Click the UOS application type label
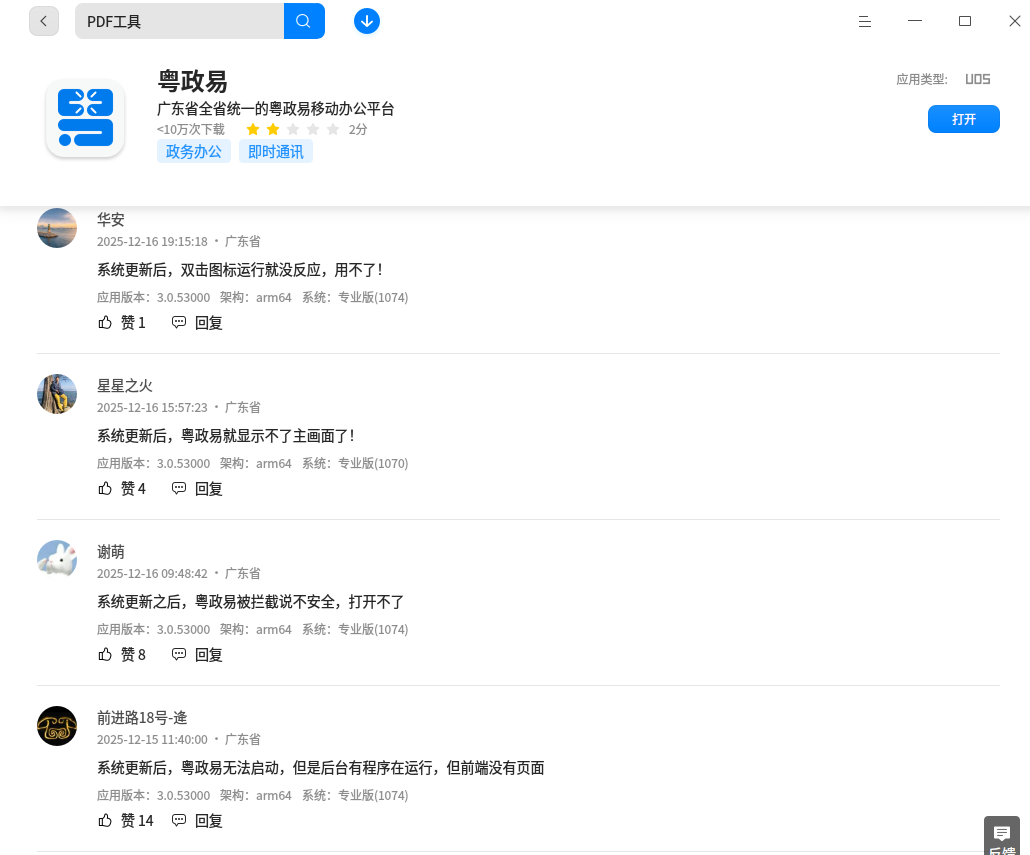1030x855 pixels. coord(977,79)
